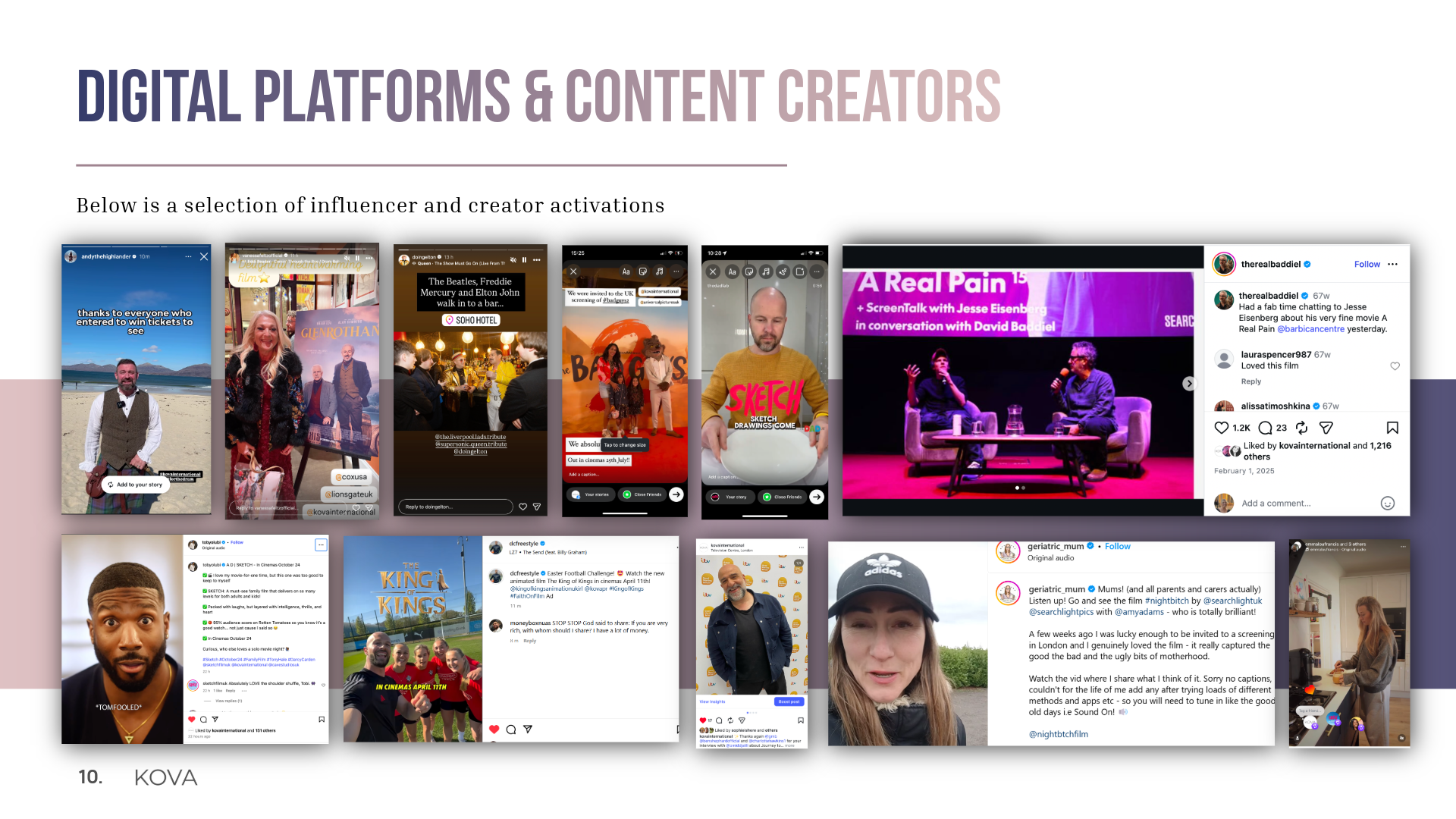The width and height of the screenshot is (1456, 819).
Task: Open stickers in Sketch story editor
Action: click(x=749, y=271)
